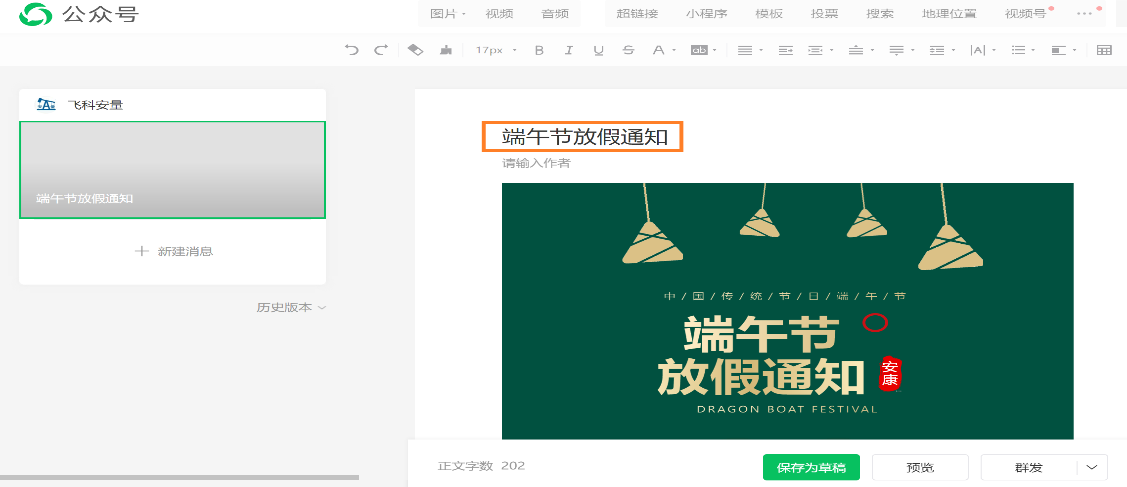The image size is (1127, 487).
Task: Apply underline to text
Action: [x=598, y=50]
